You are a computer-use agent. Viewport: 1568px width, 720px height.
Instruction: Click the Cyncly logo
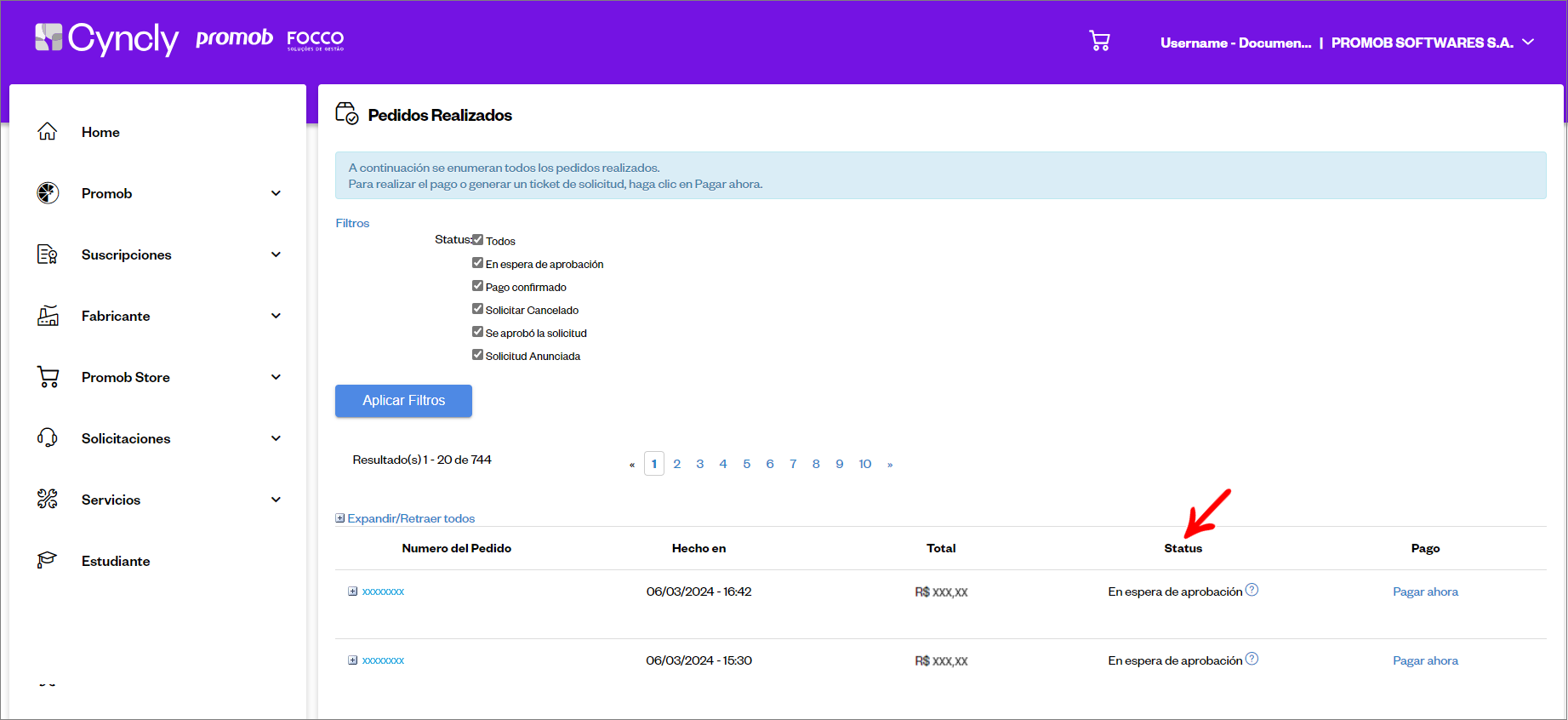[x=106, y=38]
